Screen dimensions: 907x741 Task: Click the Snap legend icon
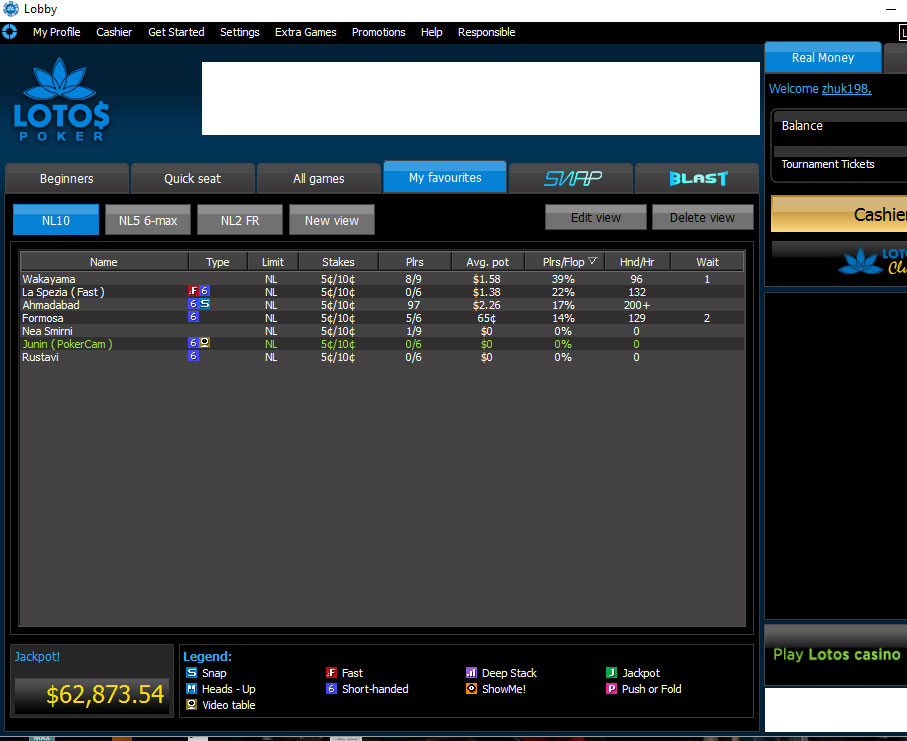tap(191, 673)
